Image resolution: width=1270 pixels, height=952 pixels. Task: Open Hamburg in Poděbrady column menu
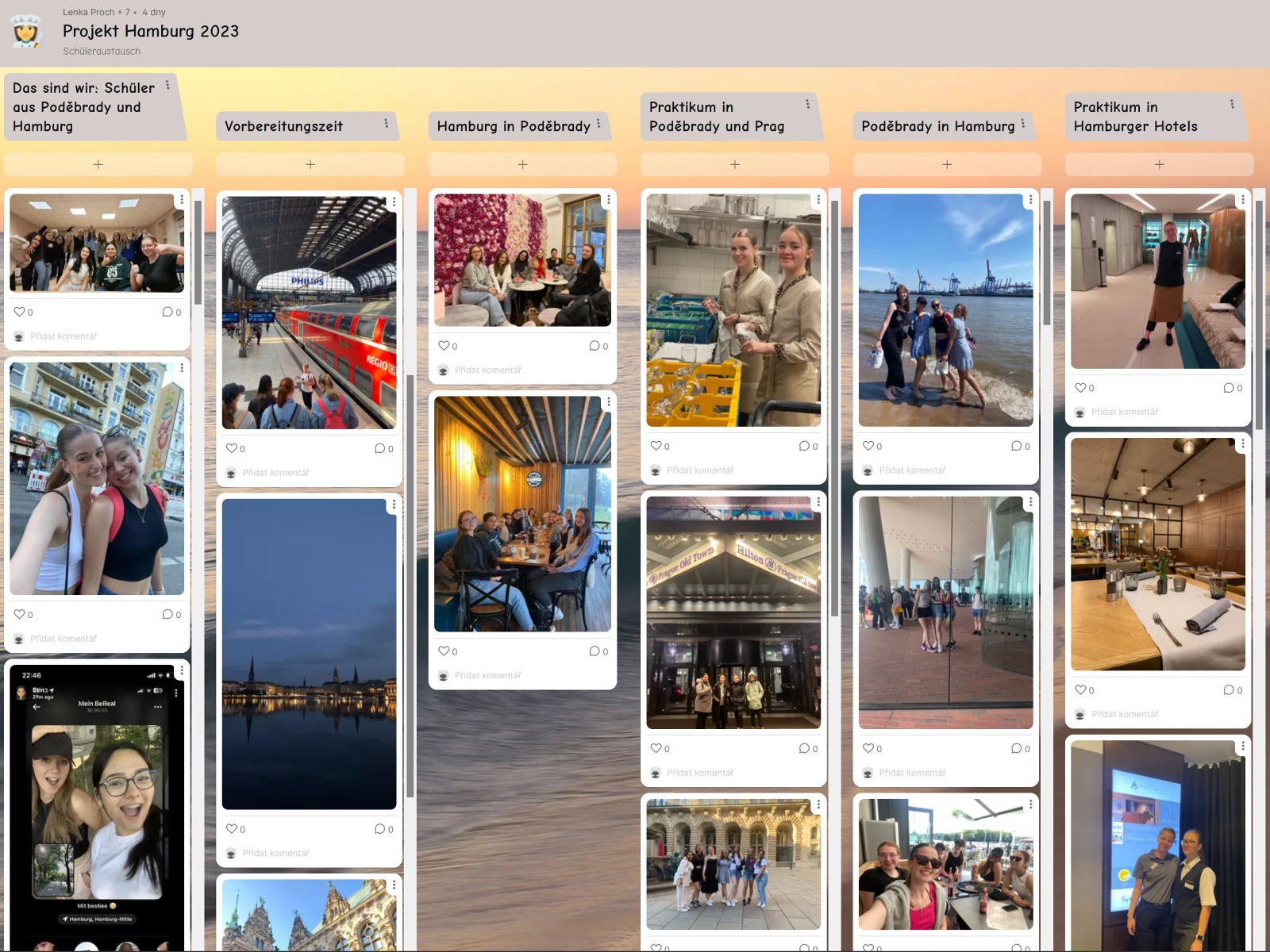coord(598,124)
